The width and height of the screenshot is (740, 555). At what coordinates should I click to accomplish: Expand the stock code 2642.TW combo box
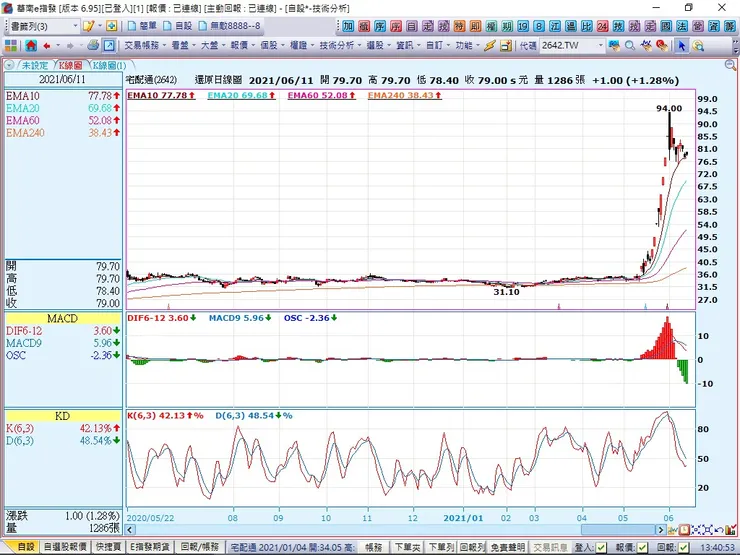600,46
